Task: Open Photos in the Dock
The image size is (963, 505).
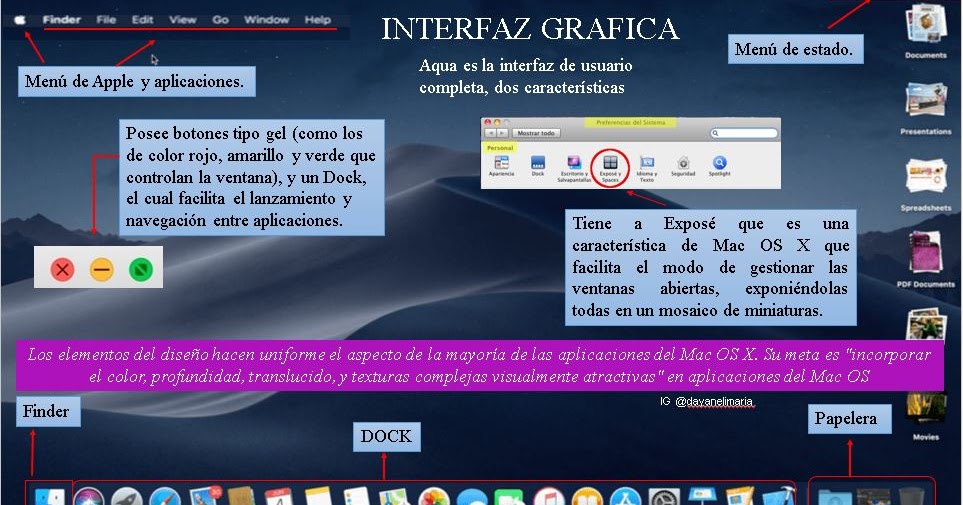Action: (434, 495)
